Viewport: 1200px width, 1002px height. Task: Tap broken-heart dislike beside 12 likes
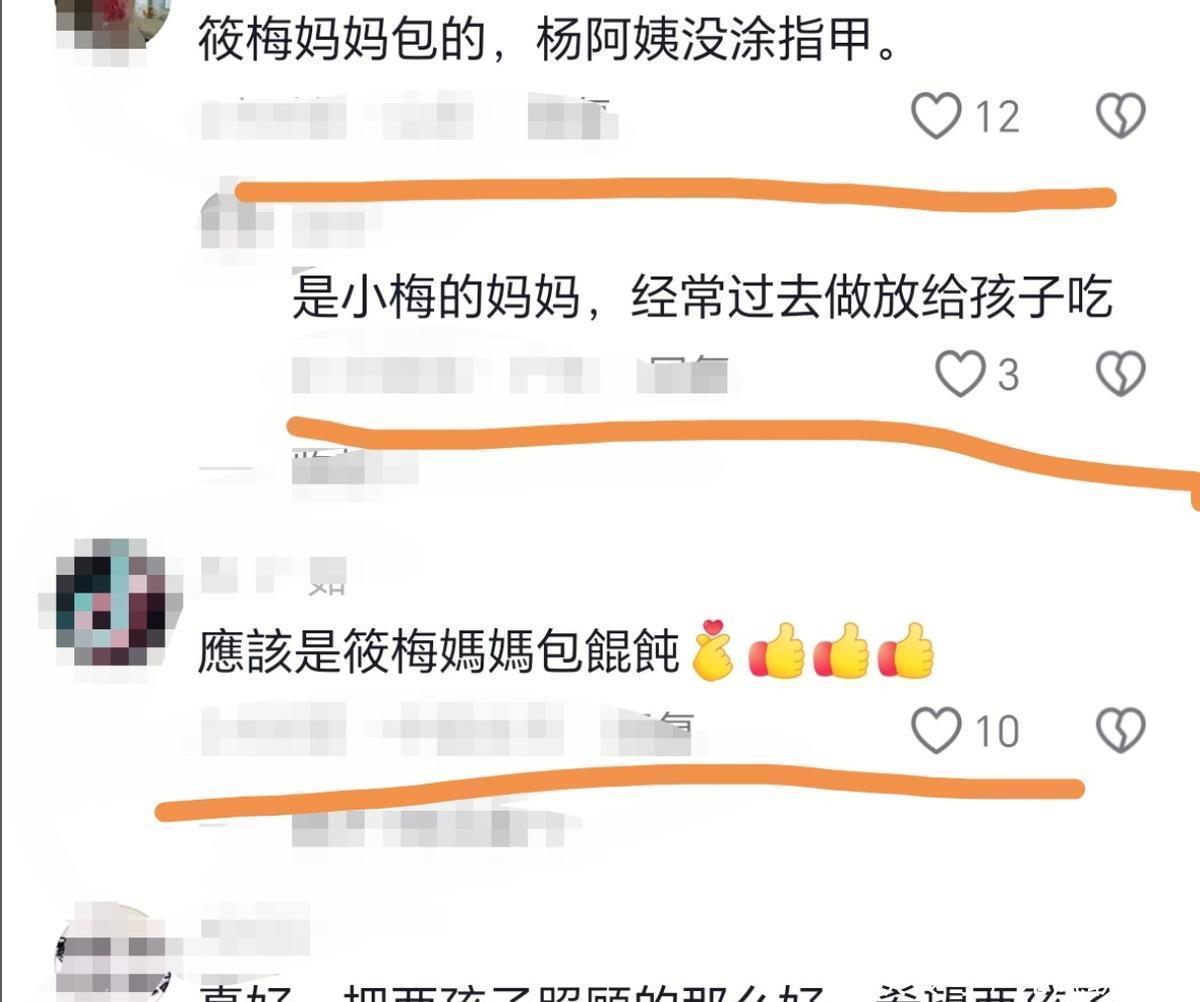pos(1121,115)
